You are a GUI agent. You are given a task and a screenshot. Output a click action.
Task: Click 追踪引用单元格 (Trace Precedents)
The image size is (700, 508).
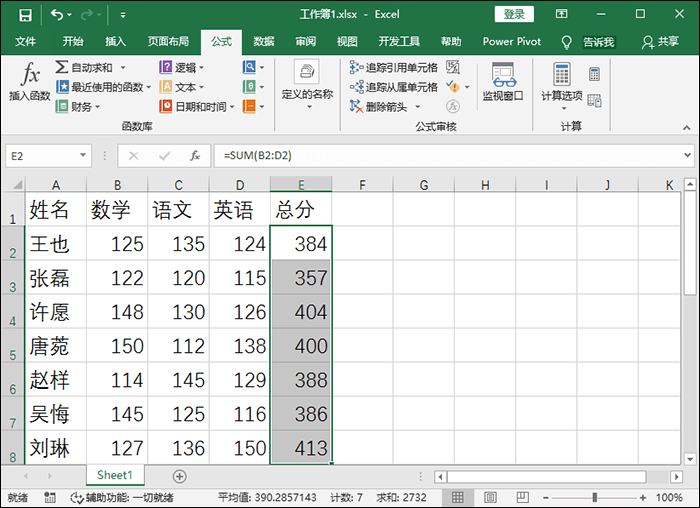394,67
